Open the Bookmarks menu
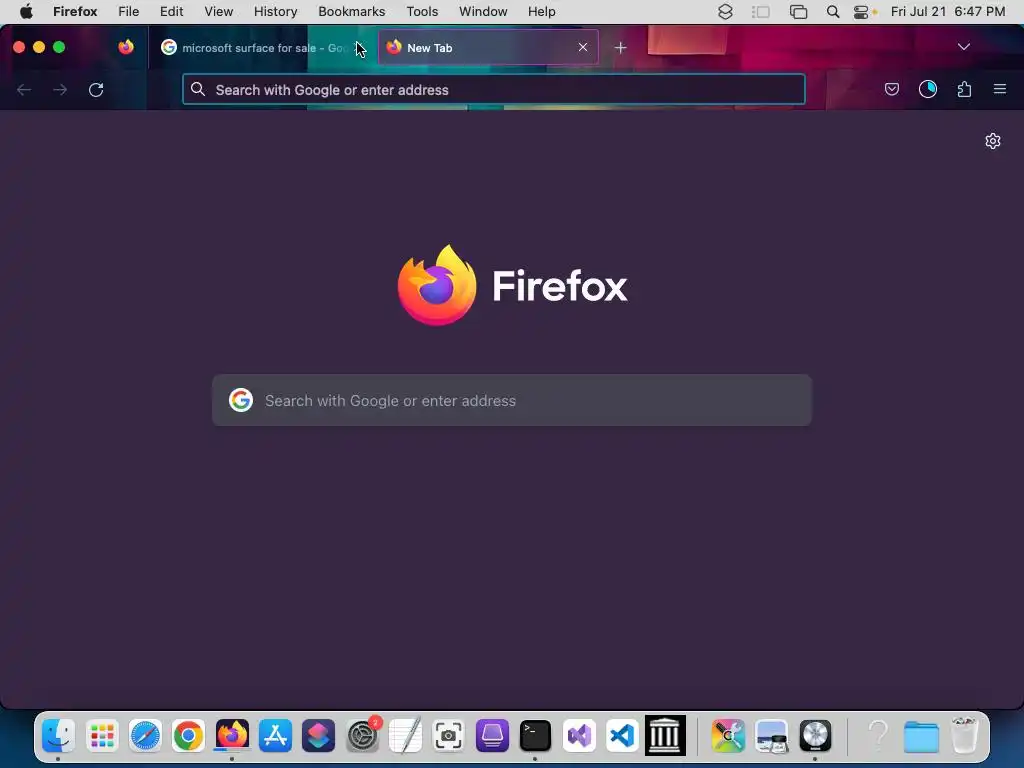 pyautogui.click(x=351, y=12)
